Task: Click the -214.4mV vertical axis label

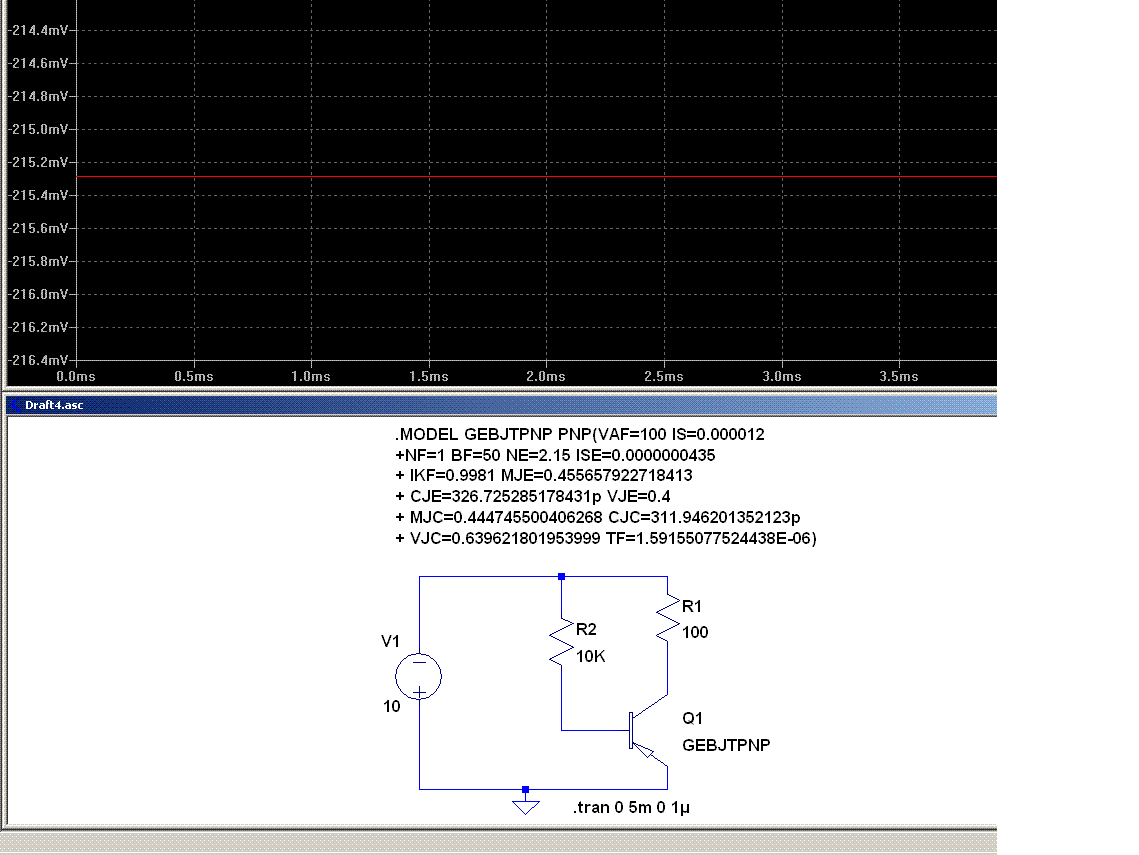Action: (38, 31)
